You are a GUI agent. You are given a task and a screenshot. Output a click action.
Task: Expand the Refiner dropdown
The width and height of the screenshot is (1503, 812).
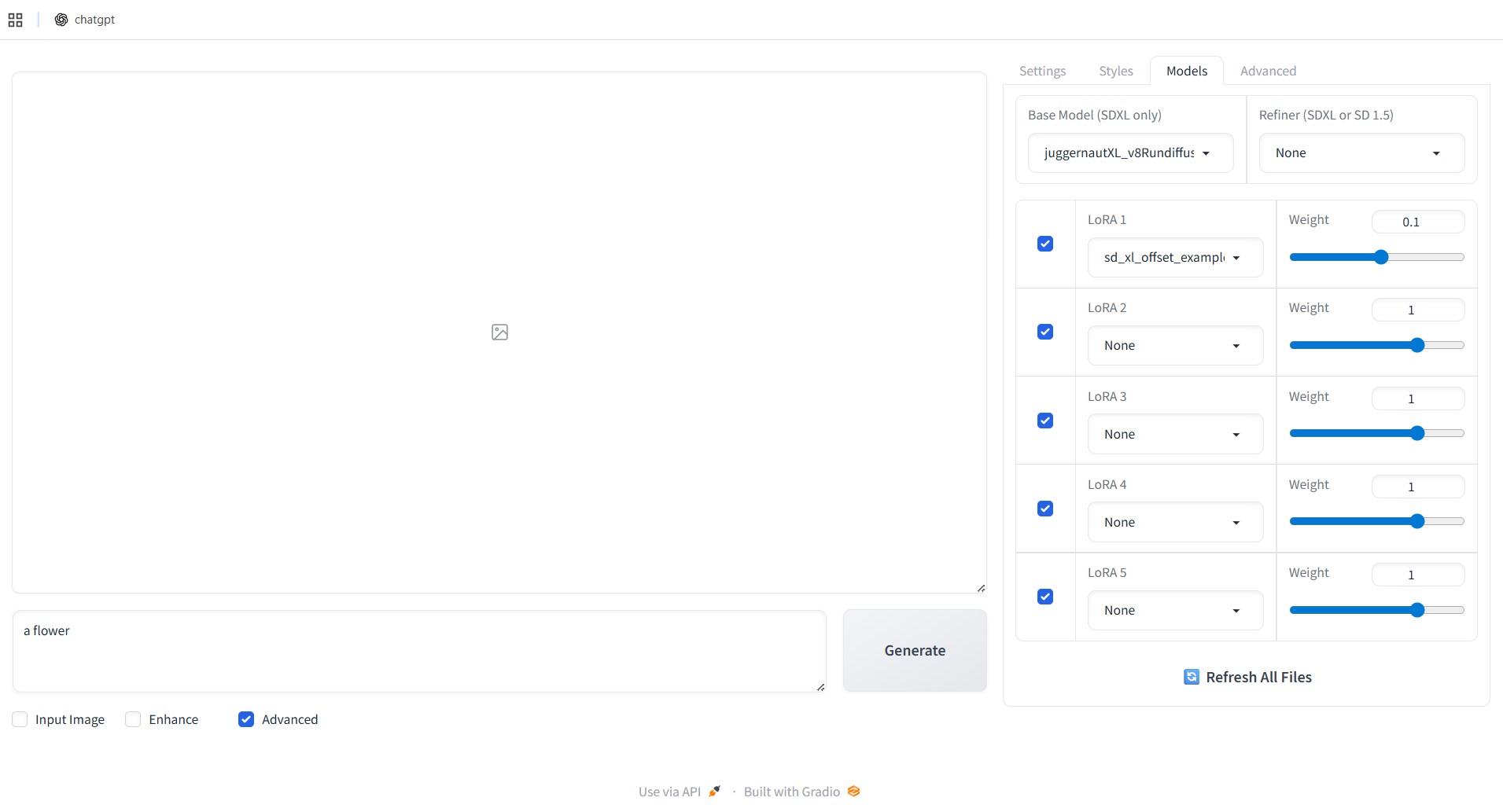[x=1361, y=153]
